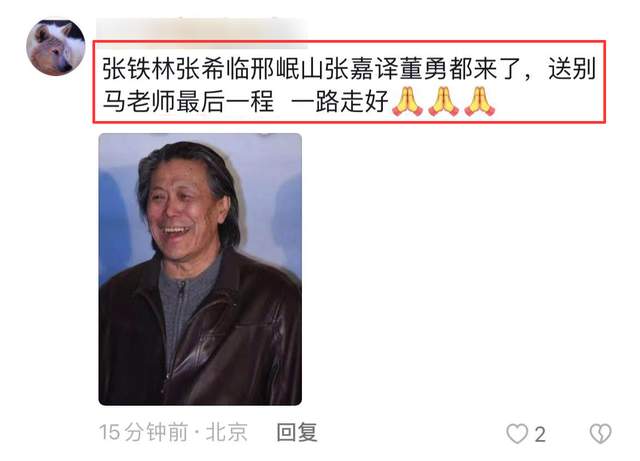
Task: Click the text 马老师最后一程
Action: coord(188,101)
